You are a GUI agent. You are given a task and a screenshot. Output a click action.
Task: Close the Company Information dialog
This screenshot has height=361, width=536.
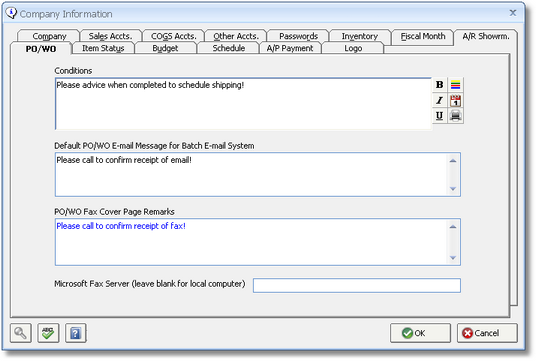click(513, 13)
